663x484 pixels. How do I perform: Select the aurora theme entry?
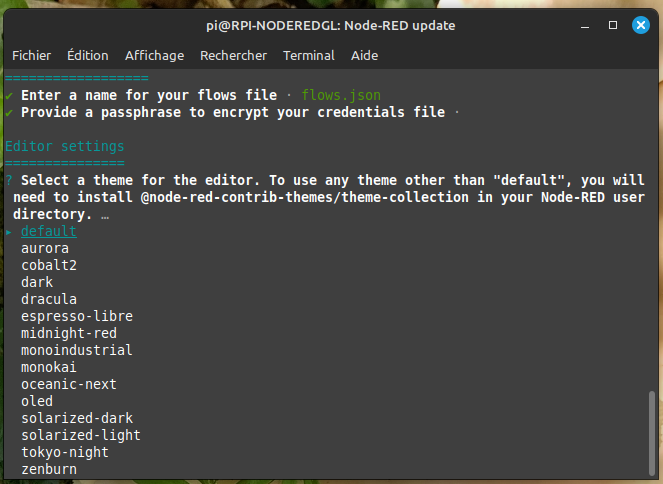[45, 248]
